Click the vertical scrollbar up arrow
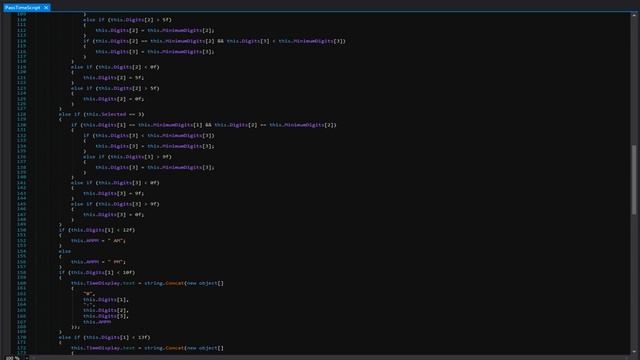The width and height of the screenshot is (640, 360). coord(634,16)
